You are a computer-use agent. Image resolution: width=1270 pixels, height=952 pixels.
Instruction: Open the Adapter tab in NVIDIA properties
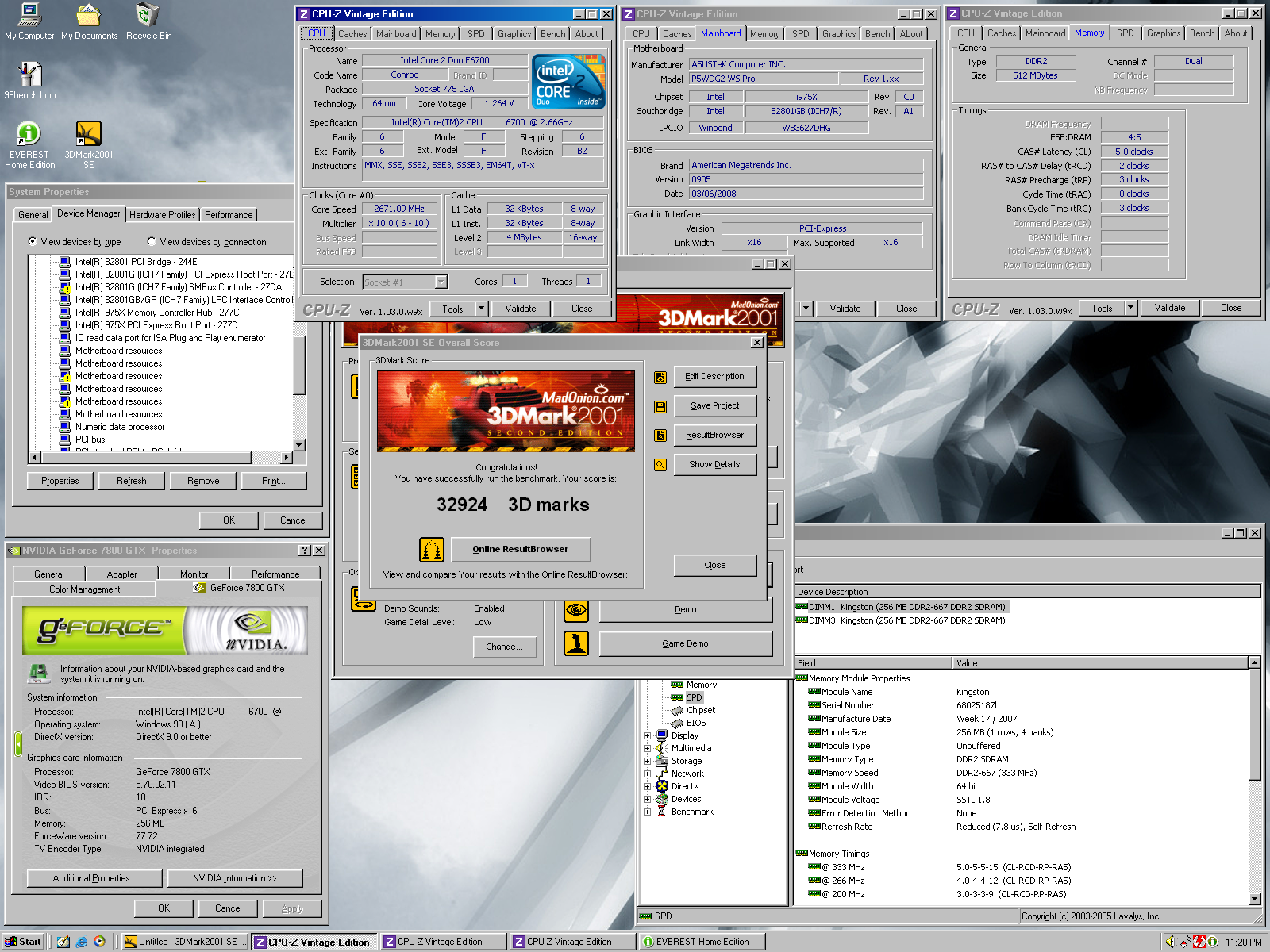pyautogui.click(x=121, y=574)
